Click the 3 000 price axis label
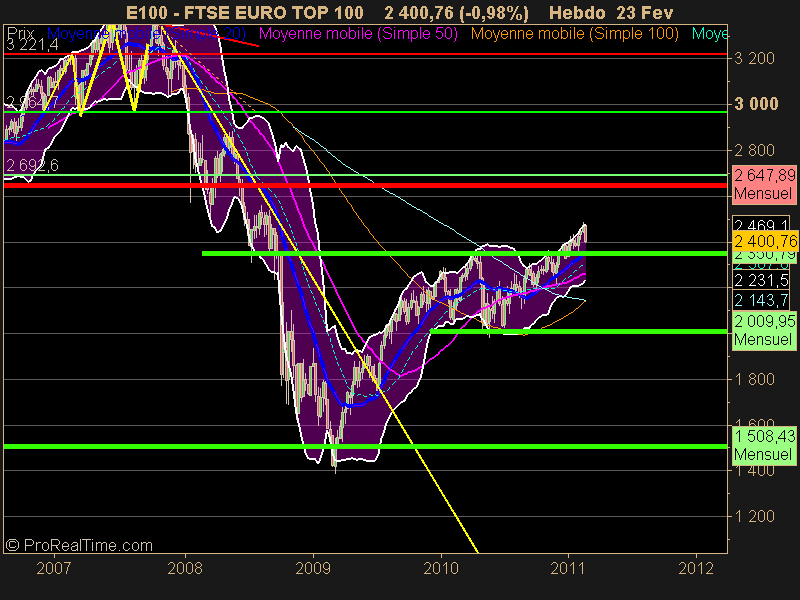 (x=756, y=104)
